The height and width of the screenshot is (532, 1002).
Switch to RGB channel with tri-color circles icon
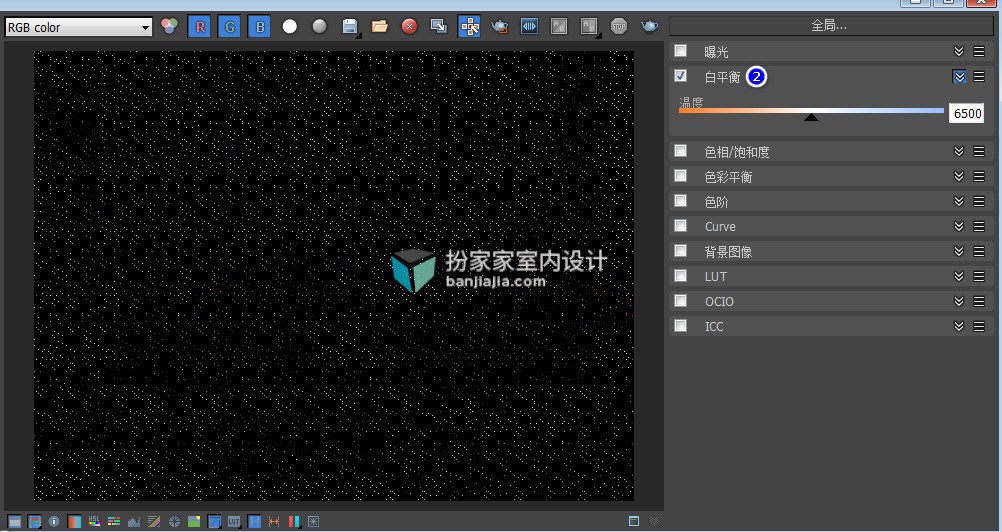point(169,26)
